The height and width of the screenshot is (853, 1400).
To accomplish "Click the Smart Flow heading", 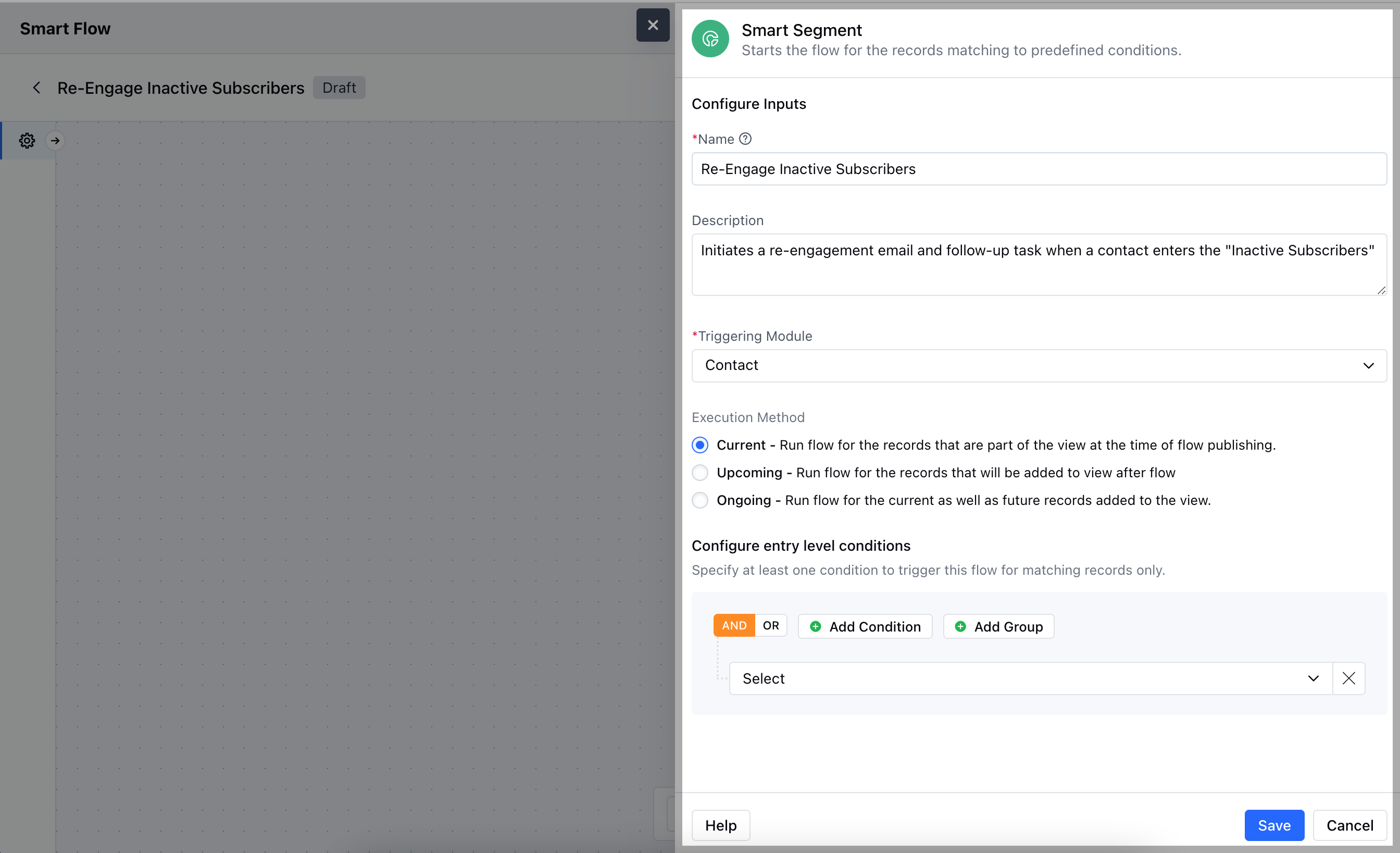I will [65, 29].
